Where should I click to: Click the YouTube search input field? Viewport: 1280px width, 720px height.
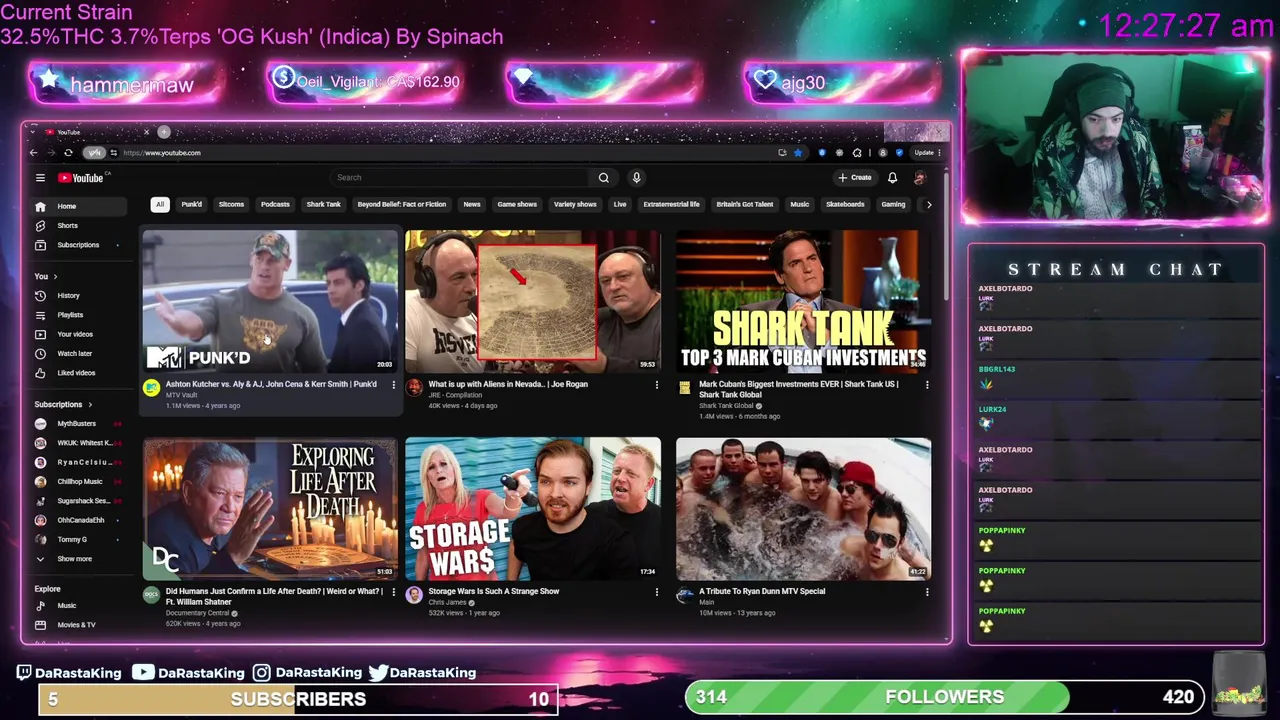[x=460, y=178]
